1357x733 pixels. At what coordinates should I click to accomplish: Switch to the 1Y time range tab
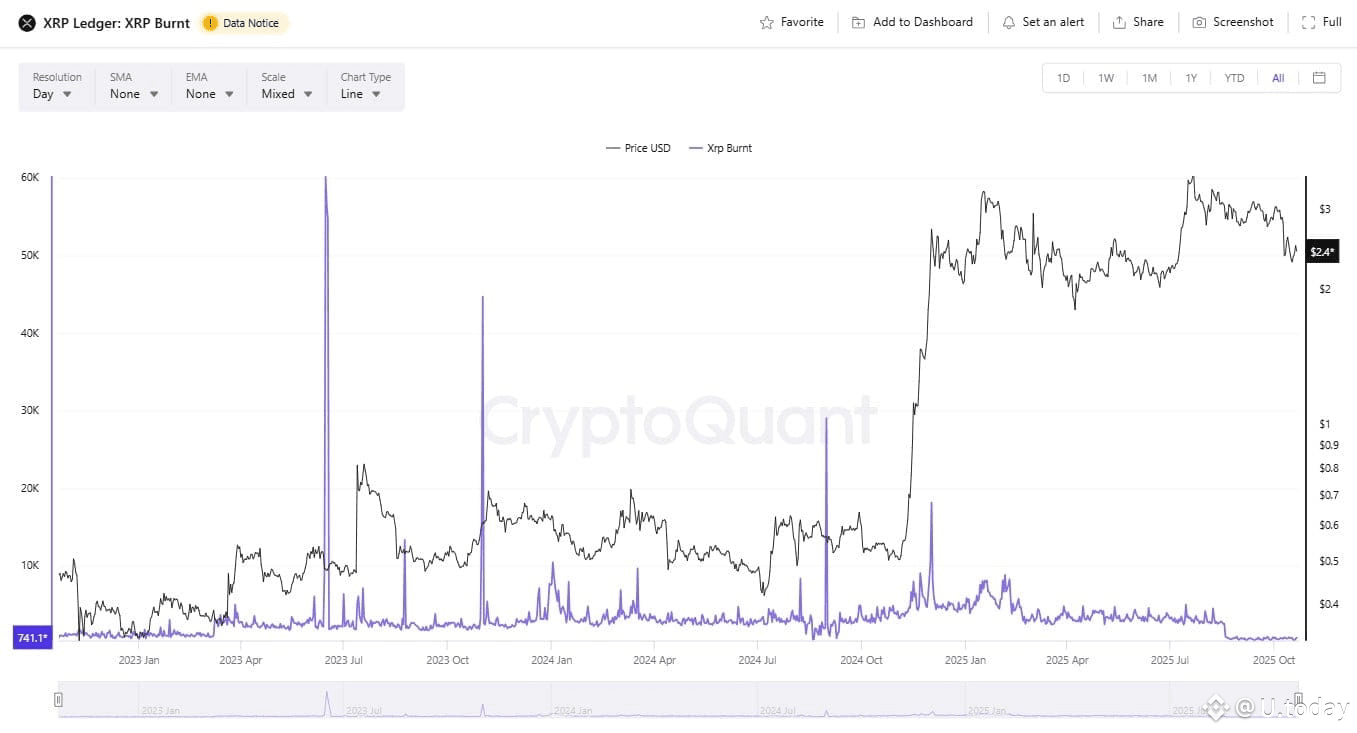pyautogui.click(x=1191, y=77)
